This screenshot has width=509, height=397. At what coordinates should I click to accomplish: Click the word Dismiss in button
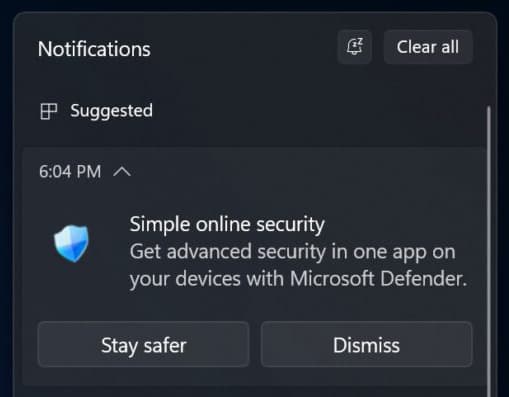coord(366,345)
